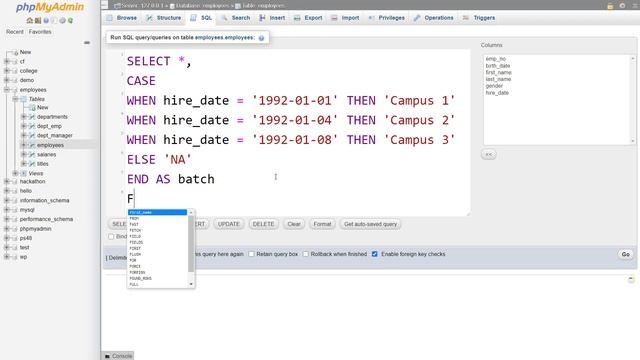Toggle Bind parameters checkbox
640x360 pixels.
111,237
